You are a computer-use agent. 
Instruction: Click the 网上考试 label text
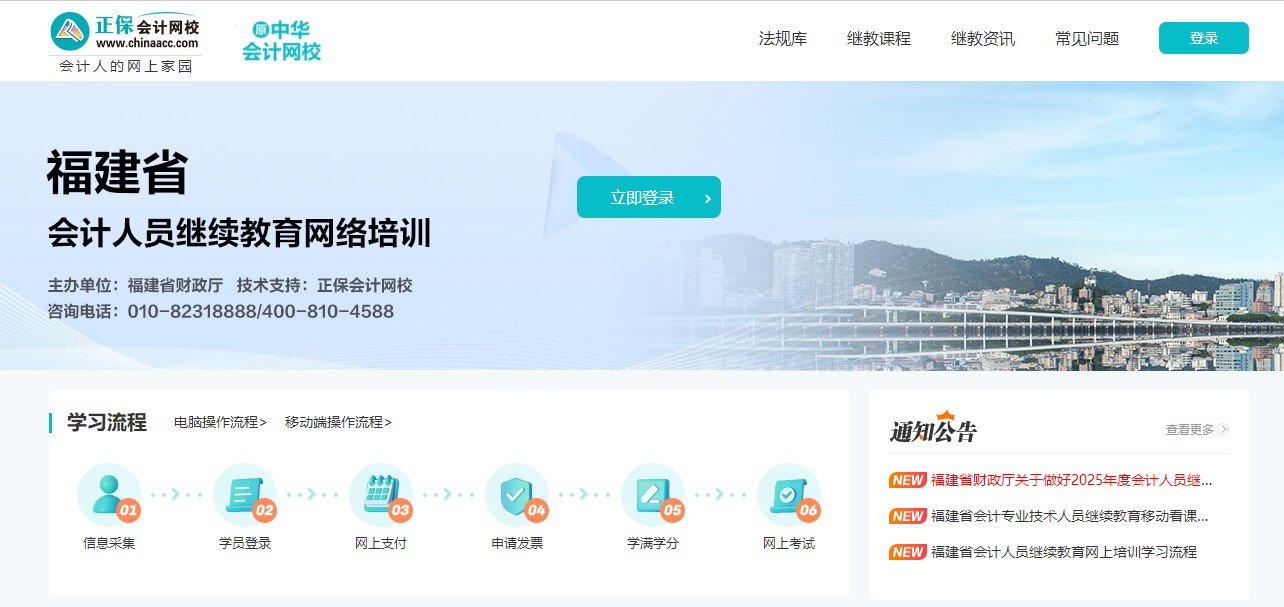[789, 543]
